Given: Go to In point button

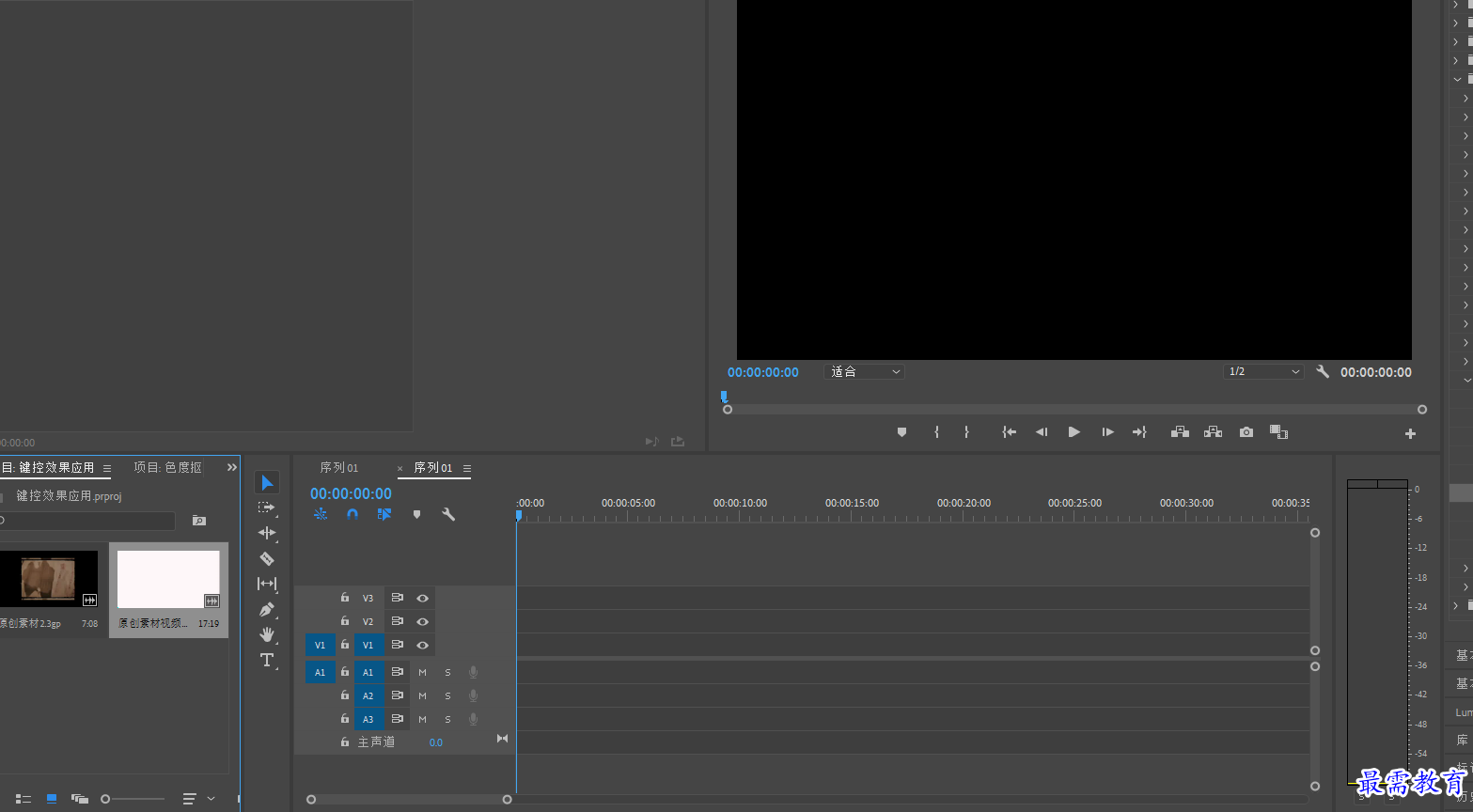Looking at the screenshot, I should (1010, 432).
